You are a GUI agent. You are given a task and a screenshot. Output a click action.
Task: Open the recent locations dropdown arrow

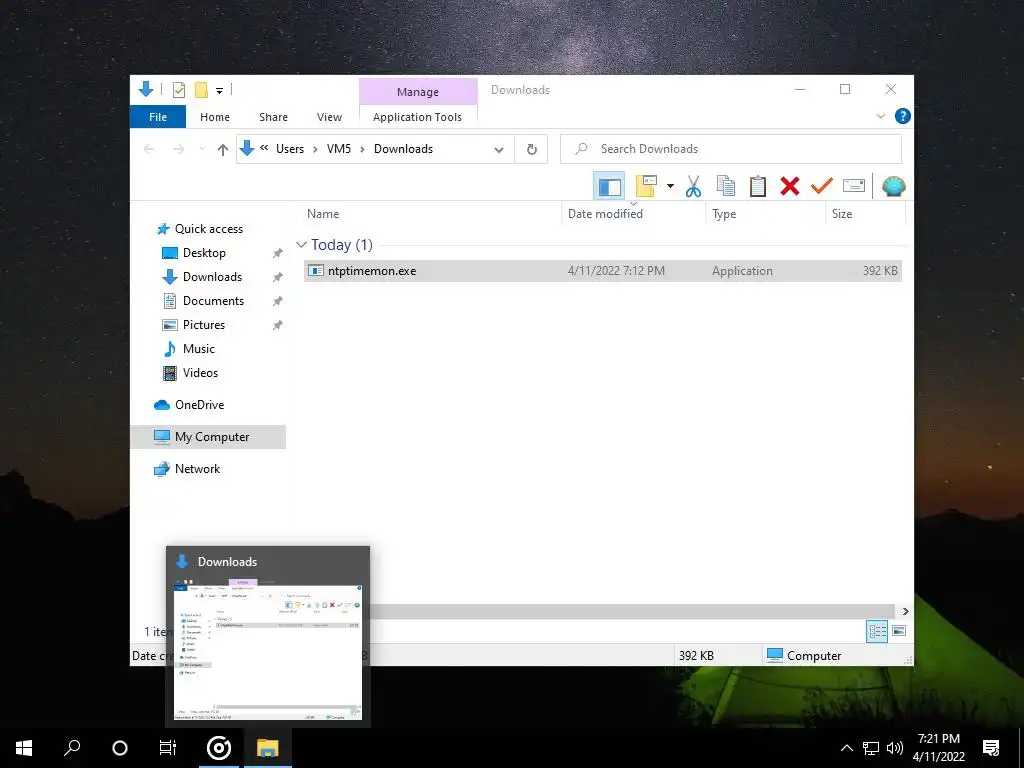coord(202,150)
